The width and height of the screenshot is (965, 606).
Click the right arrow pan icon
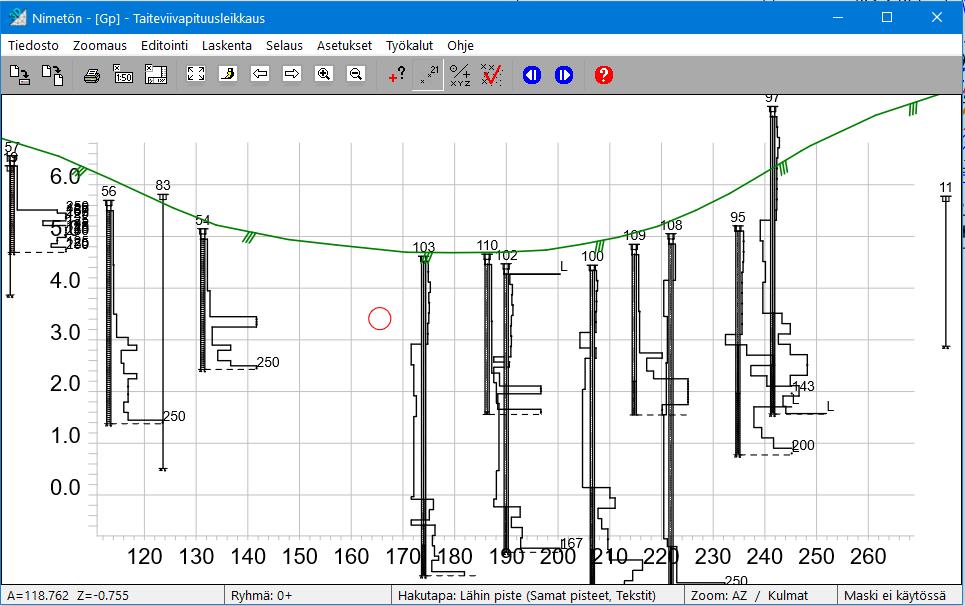tap(292, 74)
